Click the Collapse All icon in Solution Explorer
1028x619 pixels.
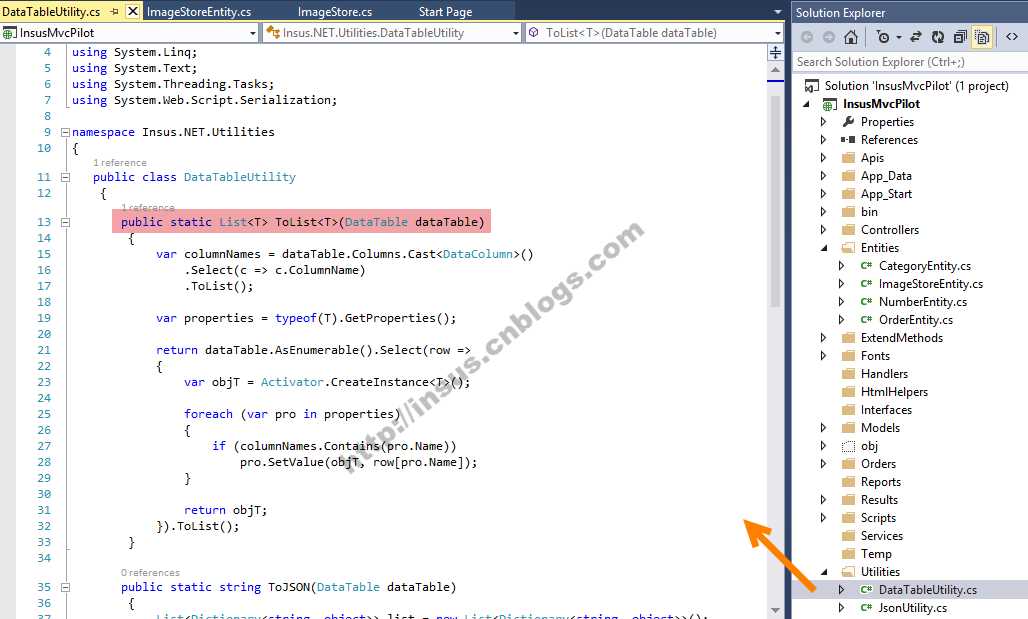pyautogui.click(x=960, y=37)
